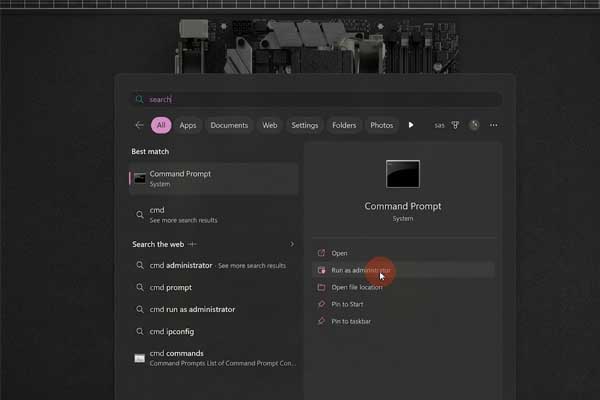Click Open in the preview pane
The height and width of the screenshot is (400, 600).
point(403,253)
